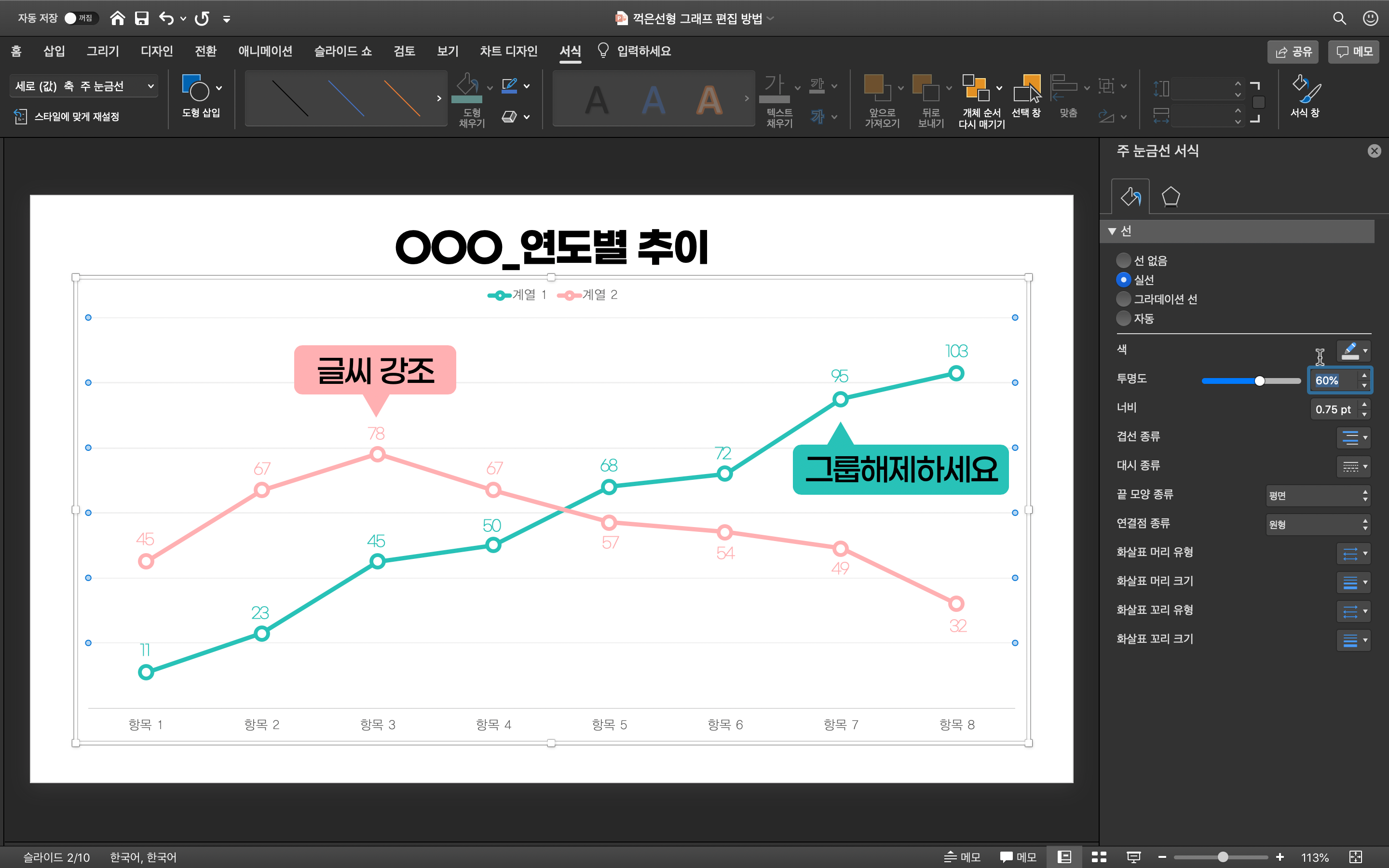The image size is (1389, 868).
Task: Click the 너비 0.75 pt field
Action: [1335, 409]
